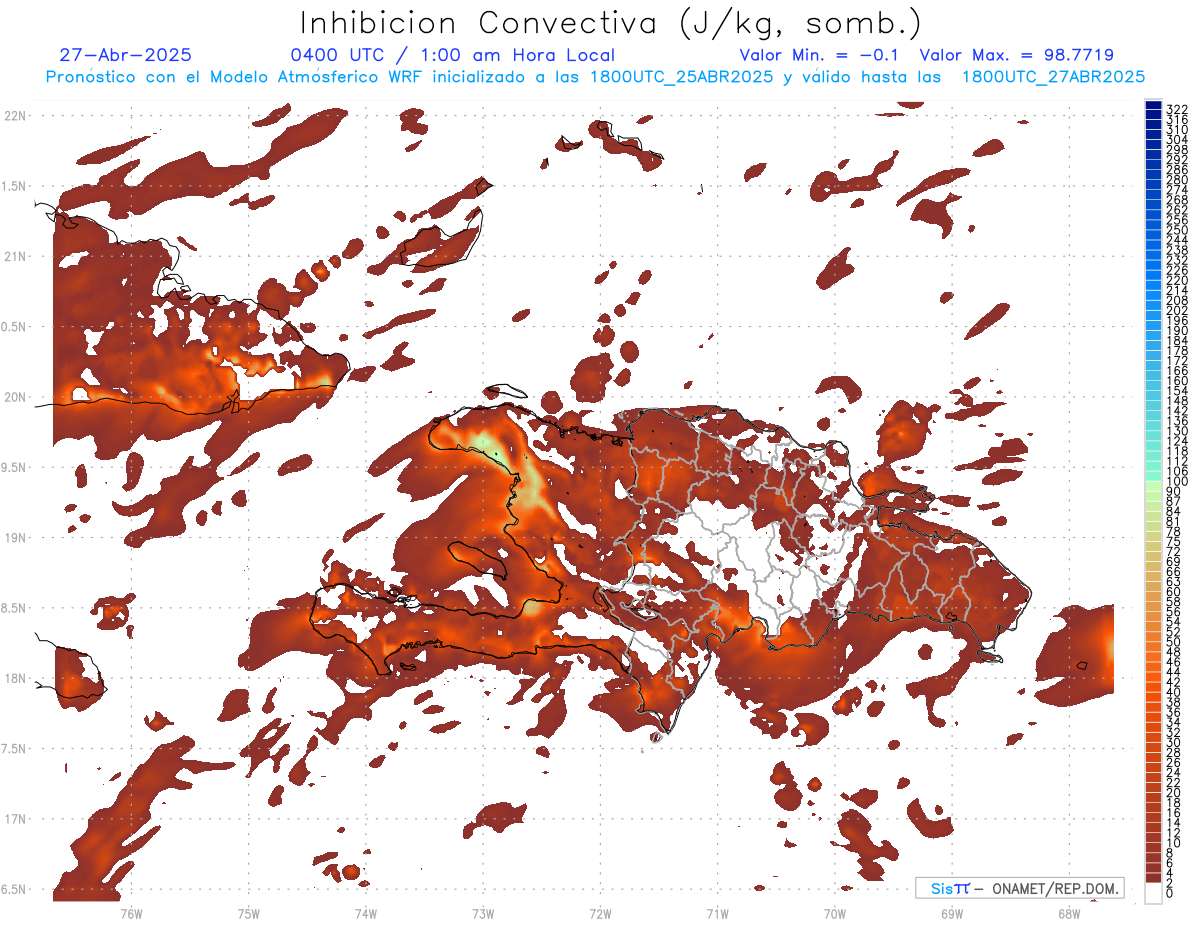Click the date "27-Abr-2025"
The height and width of the screenshot is (927, 1200).
(126, 56)
